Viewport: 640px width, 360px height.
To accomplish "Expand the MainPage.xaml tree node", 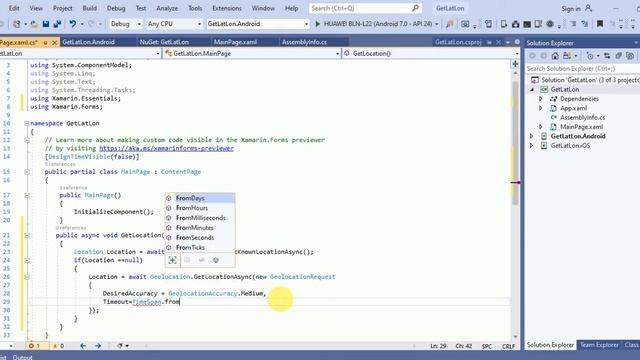I will 540,127.
